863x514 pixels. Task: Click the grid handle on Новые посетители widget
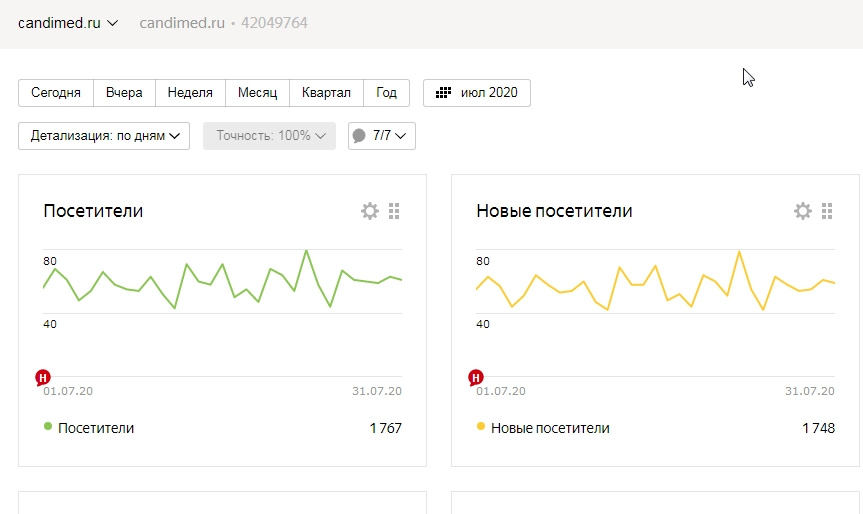[827, 211]
